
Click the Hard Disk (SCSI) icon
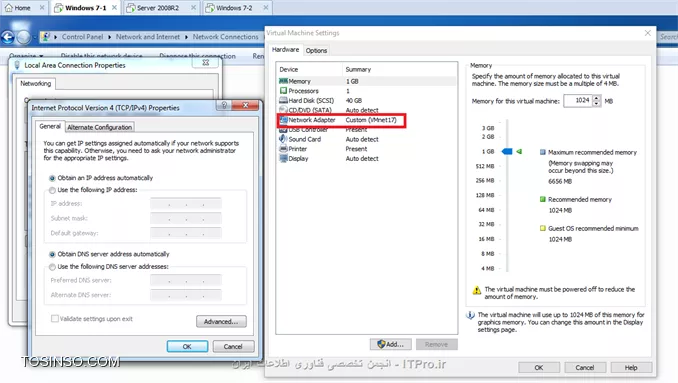click(283, 100)
